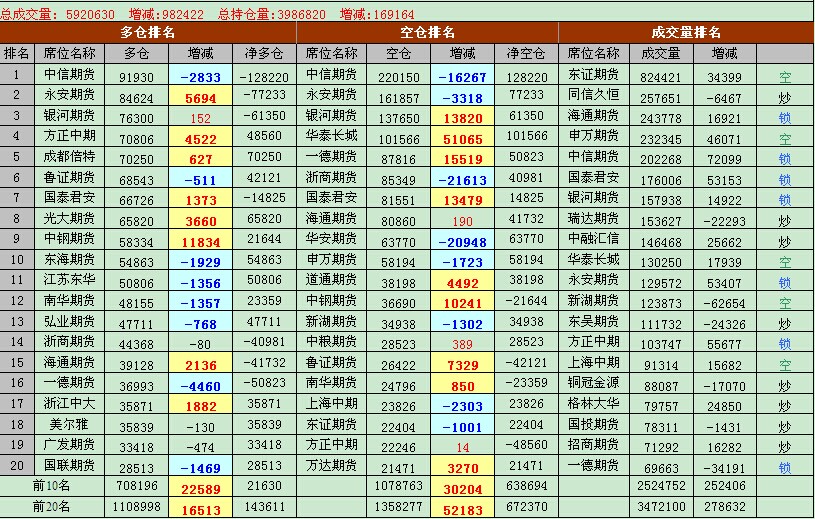Select seat 同信久恒 in volume ranking
This screenshot has height=519, width=815.
pos(593,95)
